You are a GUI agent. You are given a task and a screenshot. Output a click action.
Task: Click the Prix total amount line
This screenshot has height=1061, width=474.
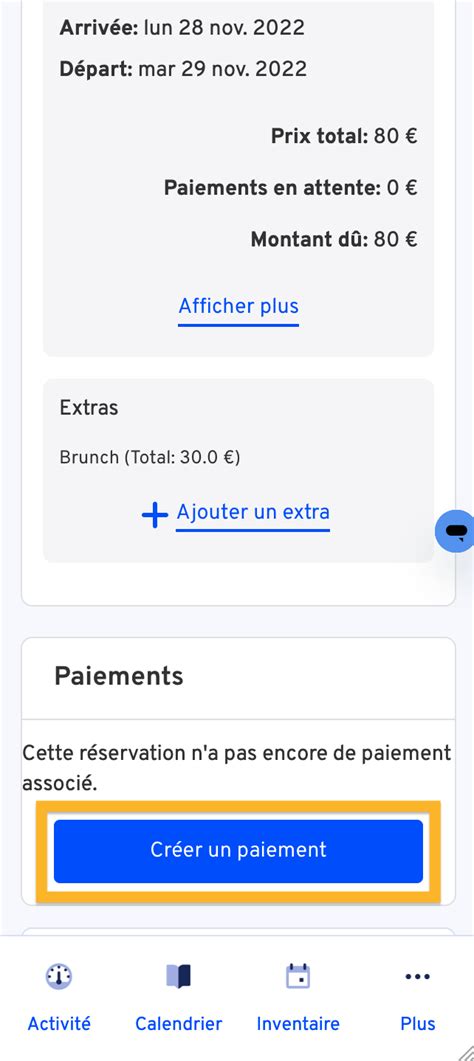[x=344, y=136]
